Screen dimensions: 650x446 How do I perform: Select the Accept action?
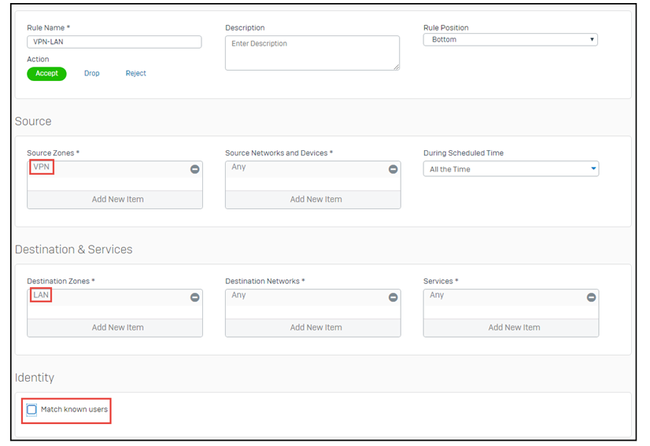pyautogui.click(x=47, y=73)
